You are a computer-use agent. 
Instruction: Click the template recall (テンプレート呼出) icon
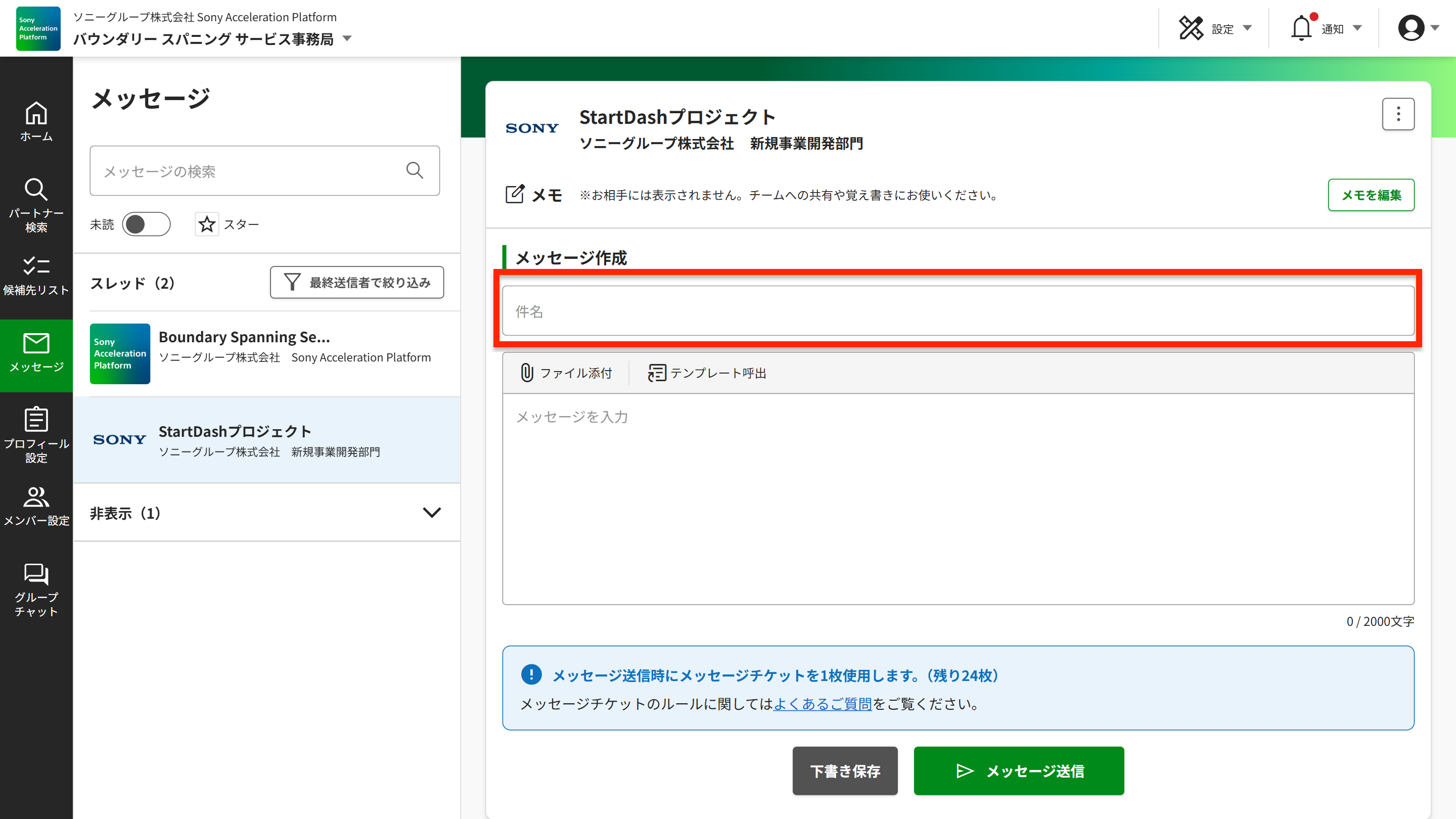coord(656,373)
